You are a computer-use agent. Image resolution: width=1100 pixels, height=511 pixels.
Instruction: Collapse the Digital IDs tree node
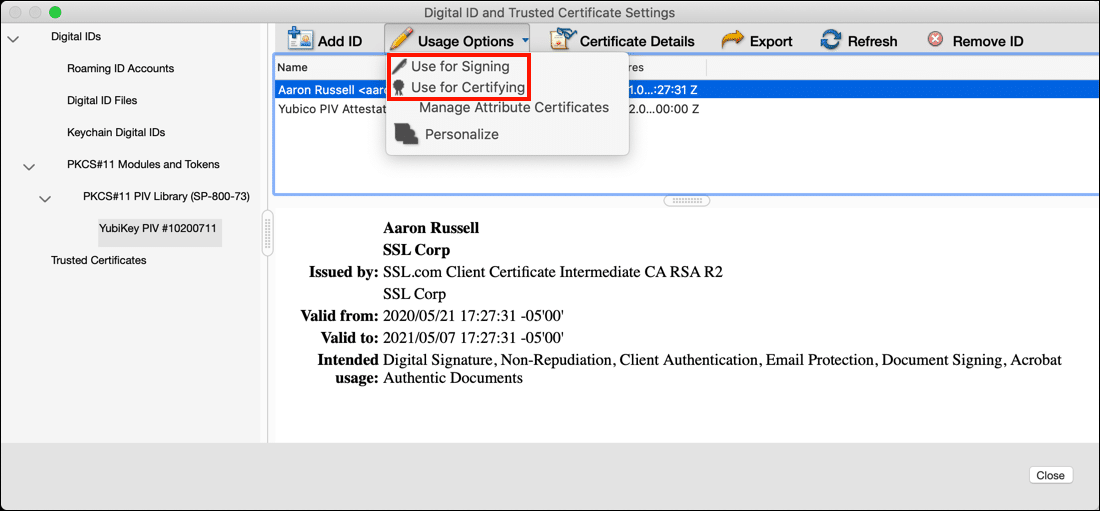pyautogui.click(x=13, y=38)
